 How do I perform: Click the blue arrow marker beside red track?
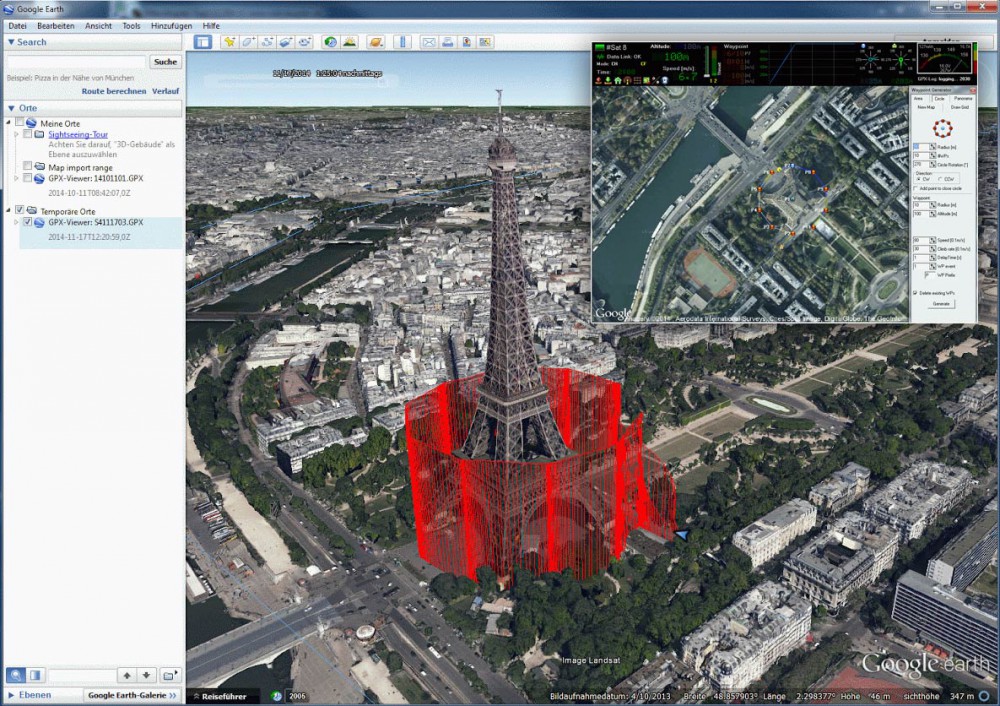(682, 535)
